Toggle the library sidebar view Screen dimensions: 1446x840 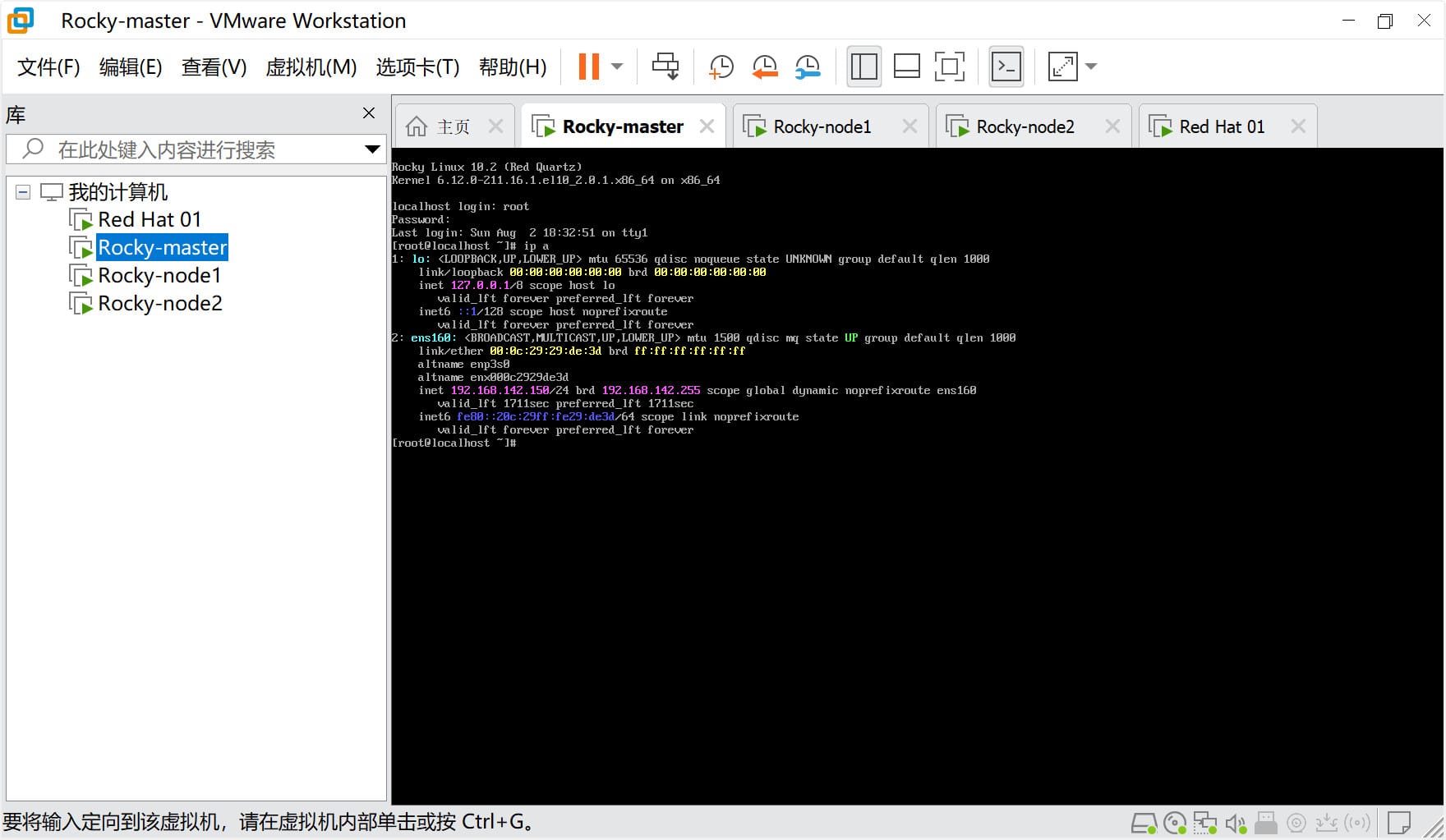864,67
